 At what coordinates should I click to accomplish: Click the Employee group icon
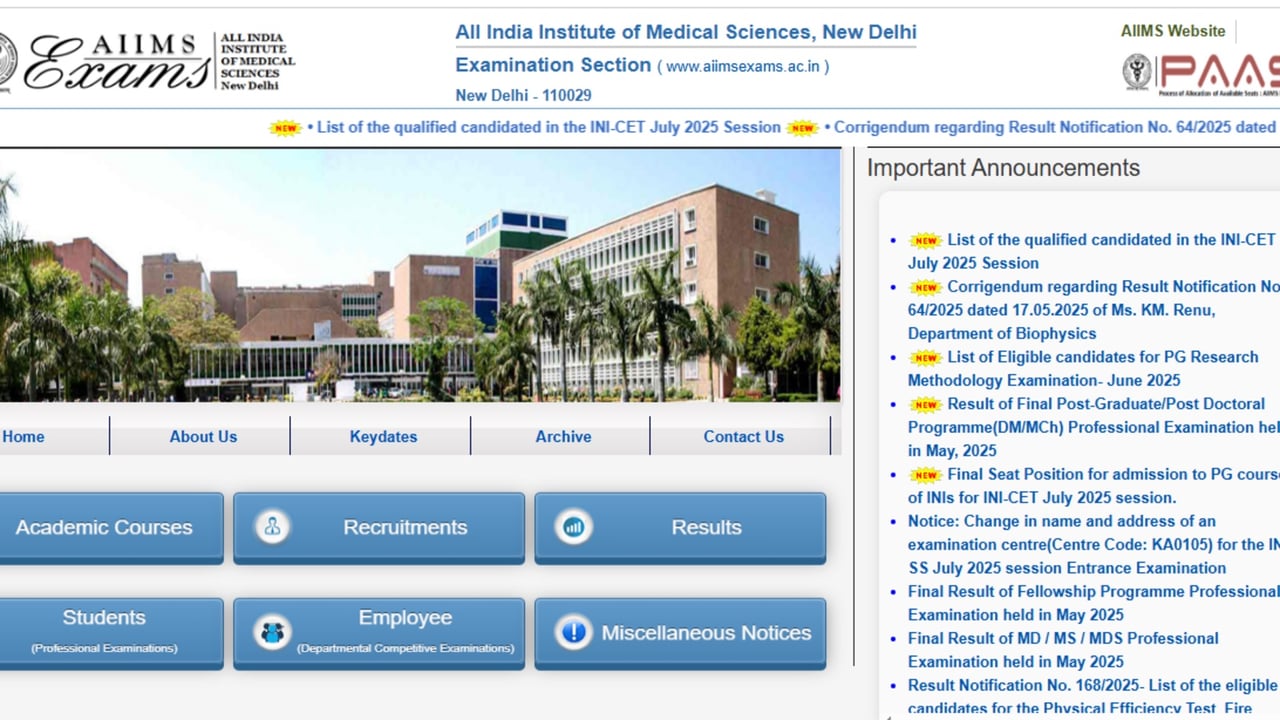click(x=272, y=632)
